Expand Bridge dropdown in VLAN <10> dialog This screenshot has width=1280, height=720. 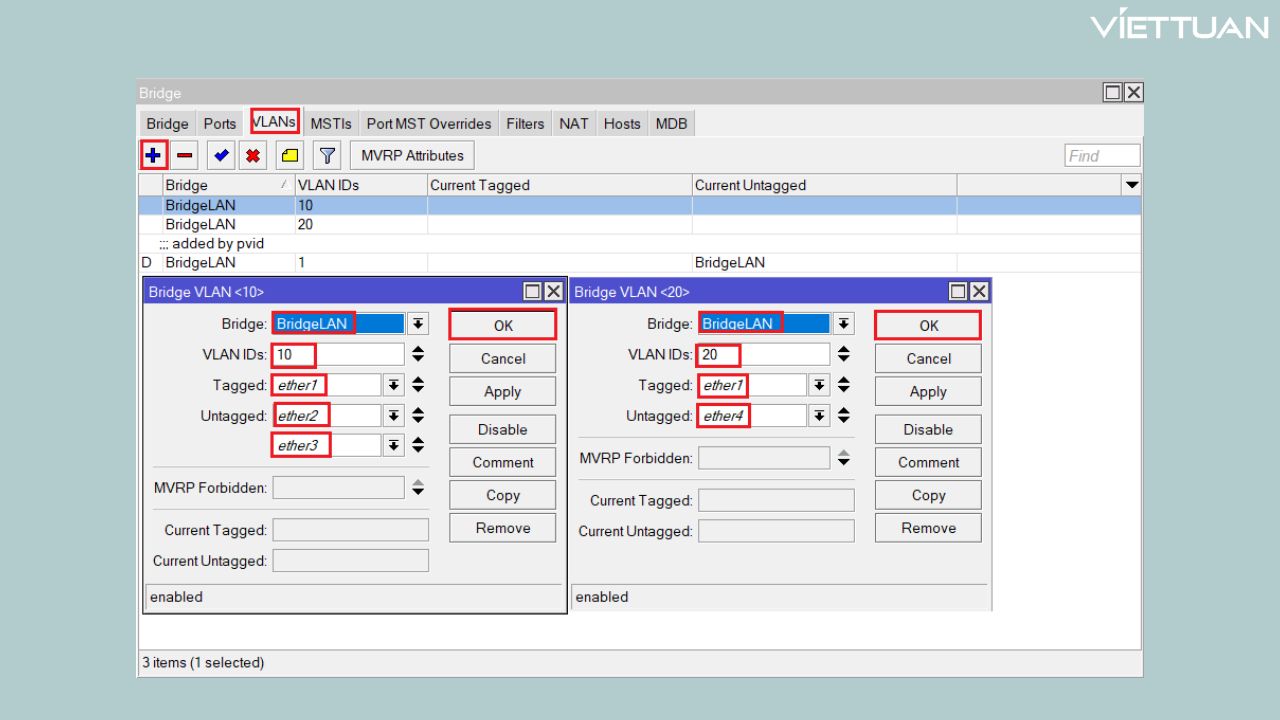[x=417, y=324]
